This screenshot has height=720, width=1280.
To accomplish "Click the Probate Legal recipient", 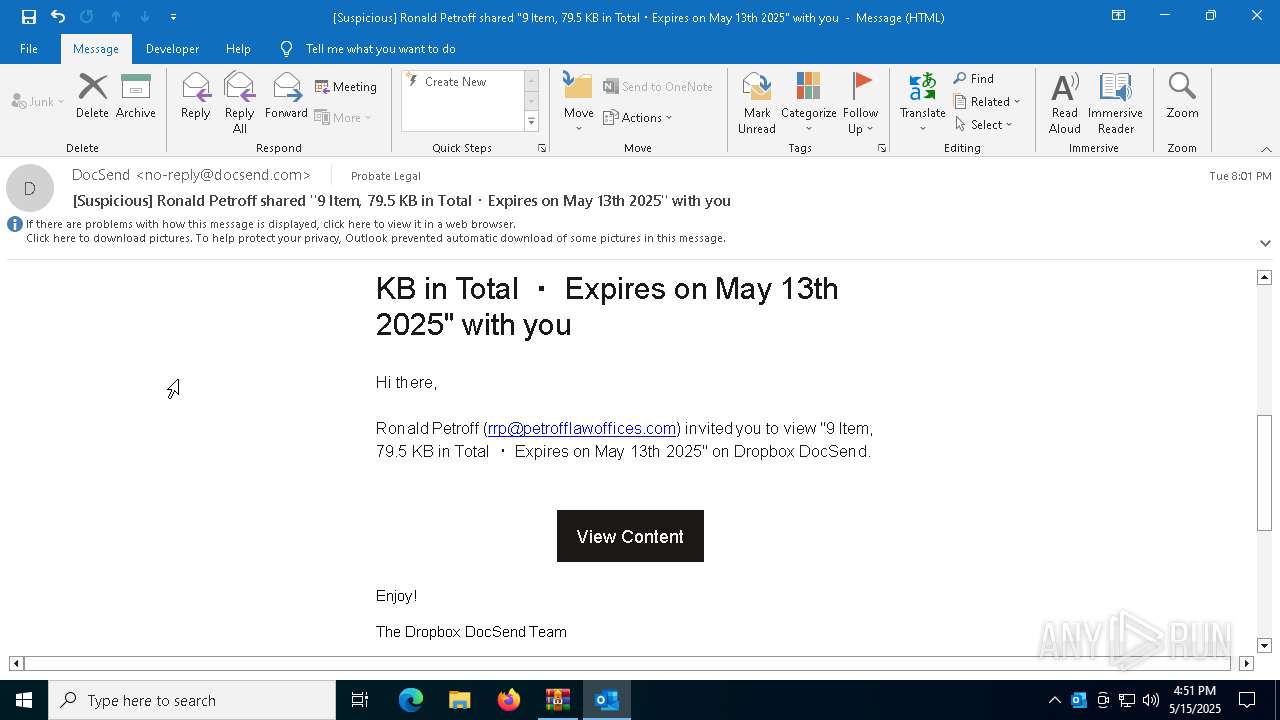I will point(386,176).
